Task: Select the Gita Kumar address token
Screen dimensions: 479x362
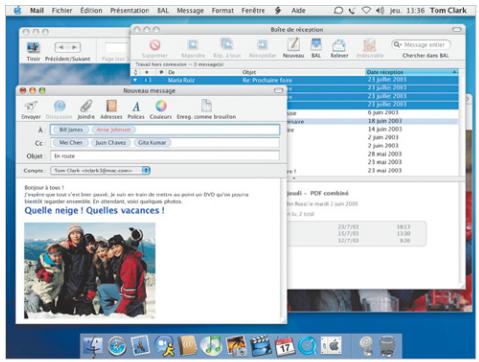Action: click(x=152, y=143)
